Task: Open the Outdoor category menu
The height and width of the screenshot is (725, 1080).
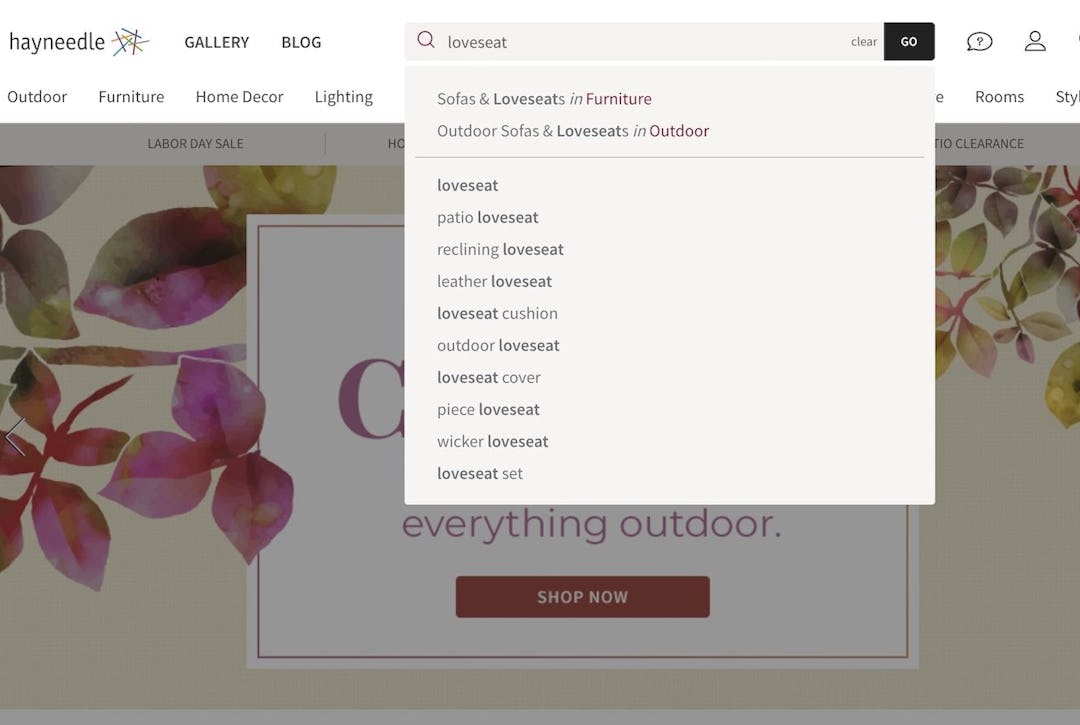Action: tap(37, 96)
